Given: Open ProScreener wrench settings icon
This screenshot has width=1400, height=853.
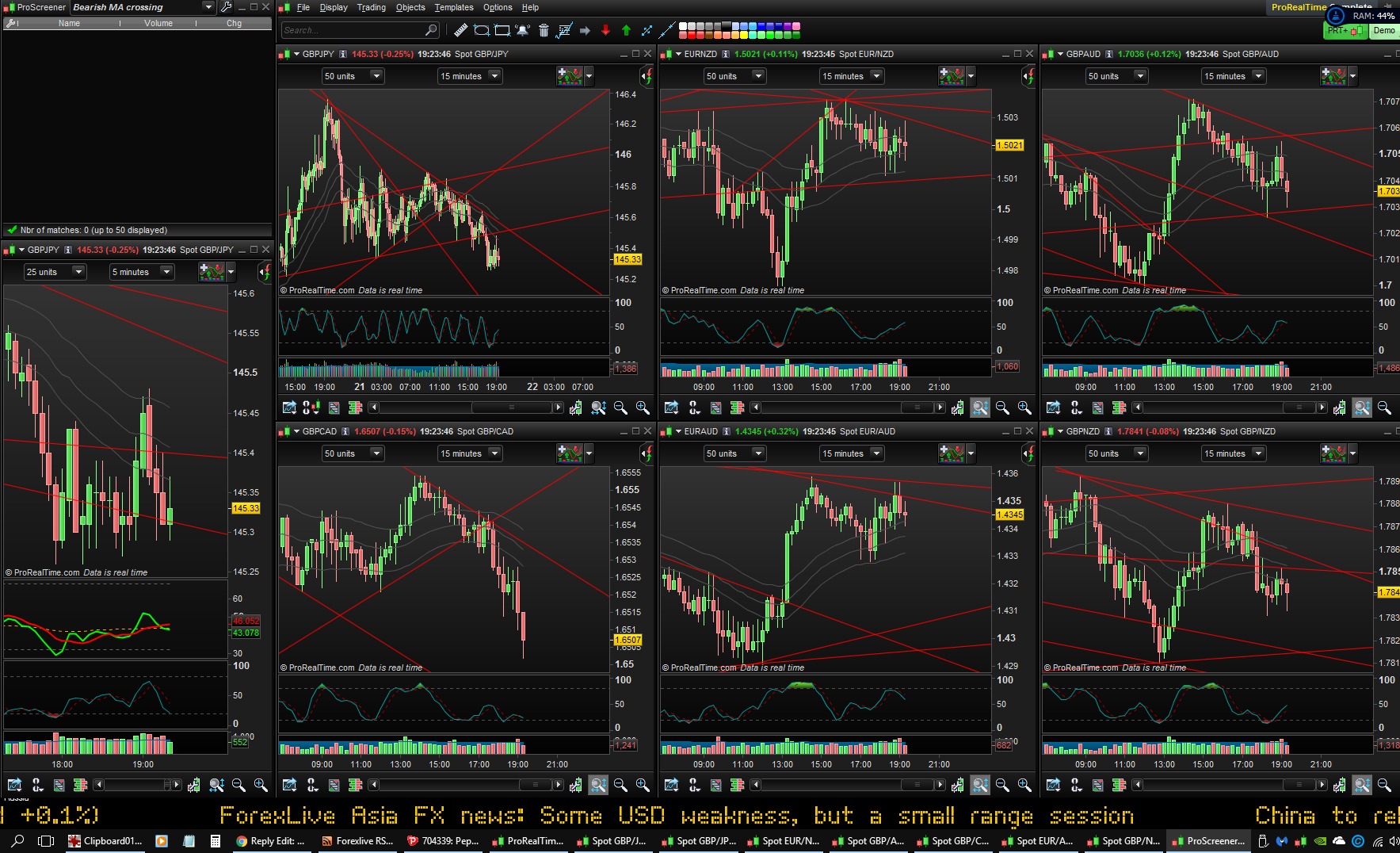Looking at the screenshot, I should pyautogui.click(x=226, y=7).
